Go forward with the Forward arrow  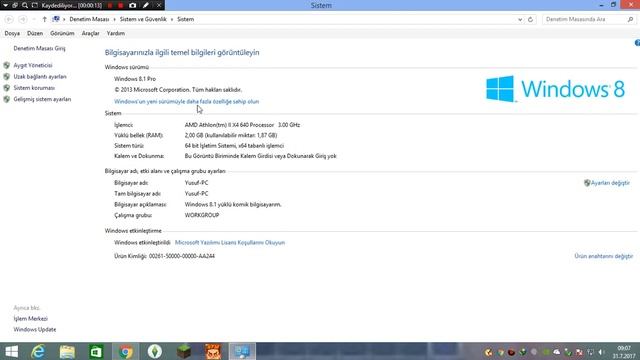point(22,19)
